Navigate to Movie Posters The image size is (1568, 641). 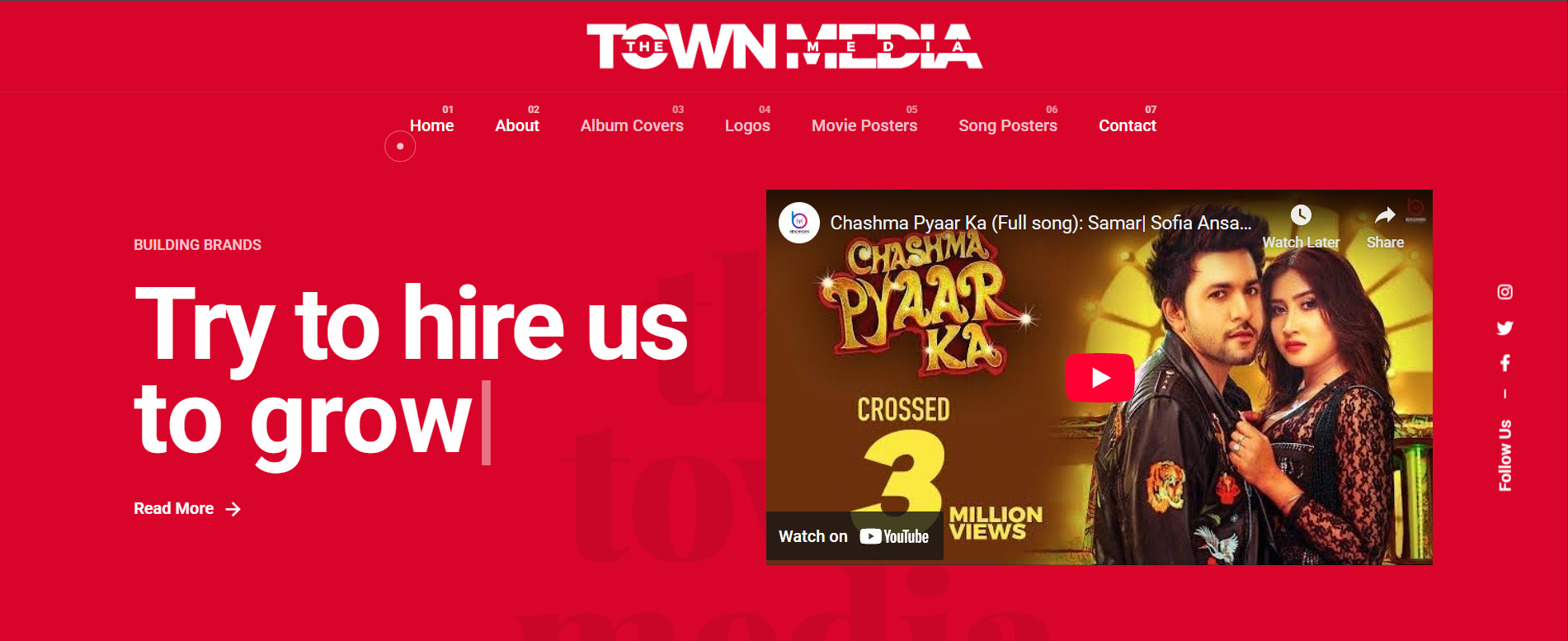pyautogui.click(x=864, y=125)
